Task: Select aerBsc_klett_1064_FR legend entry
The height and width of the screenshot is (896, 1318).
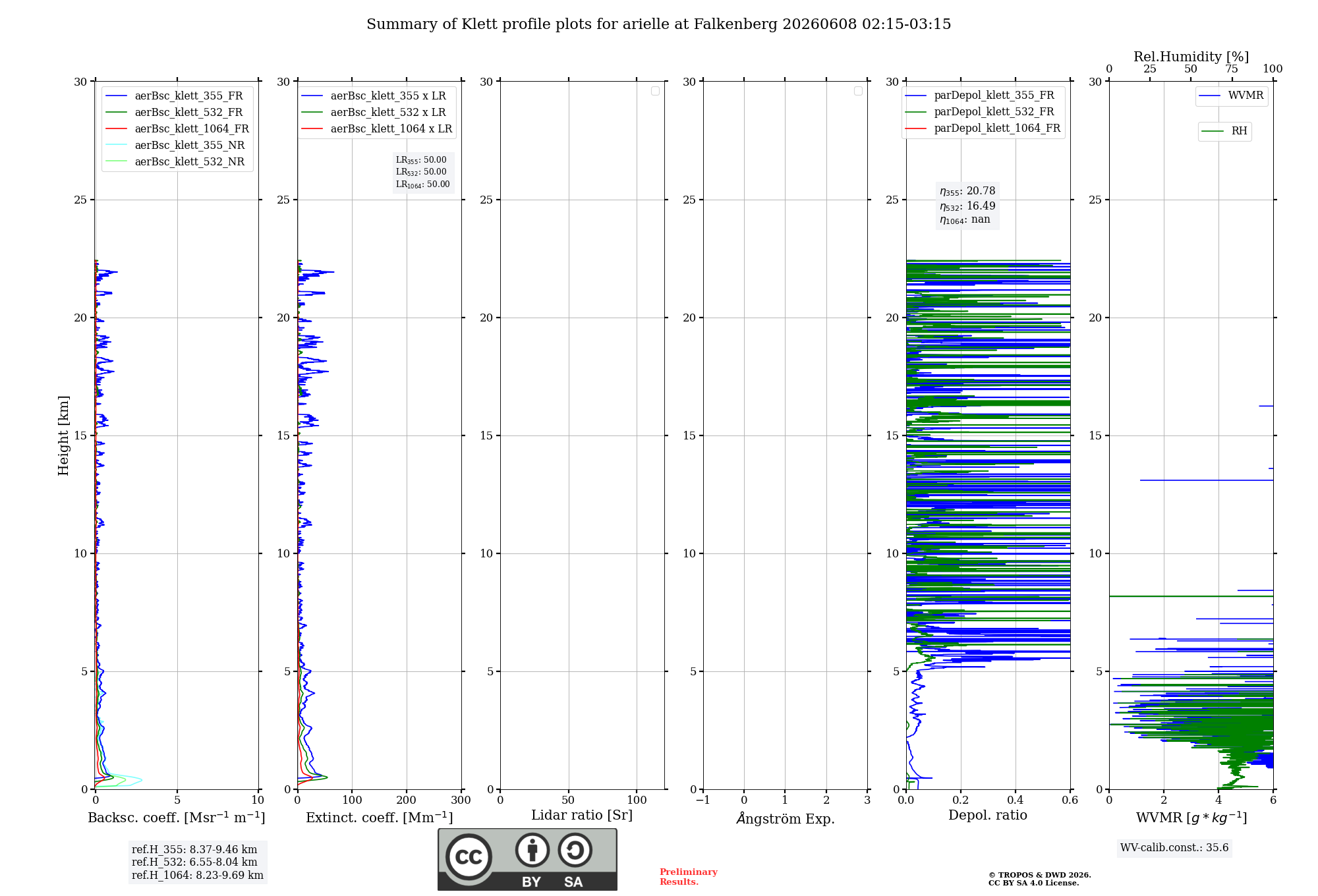Action: tap(177, 128)
